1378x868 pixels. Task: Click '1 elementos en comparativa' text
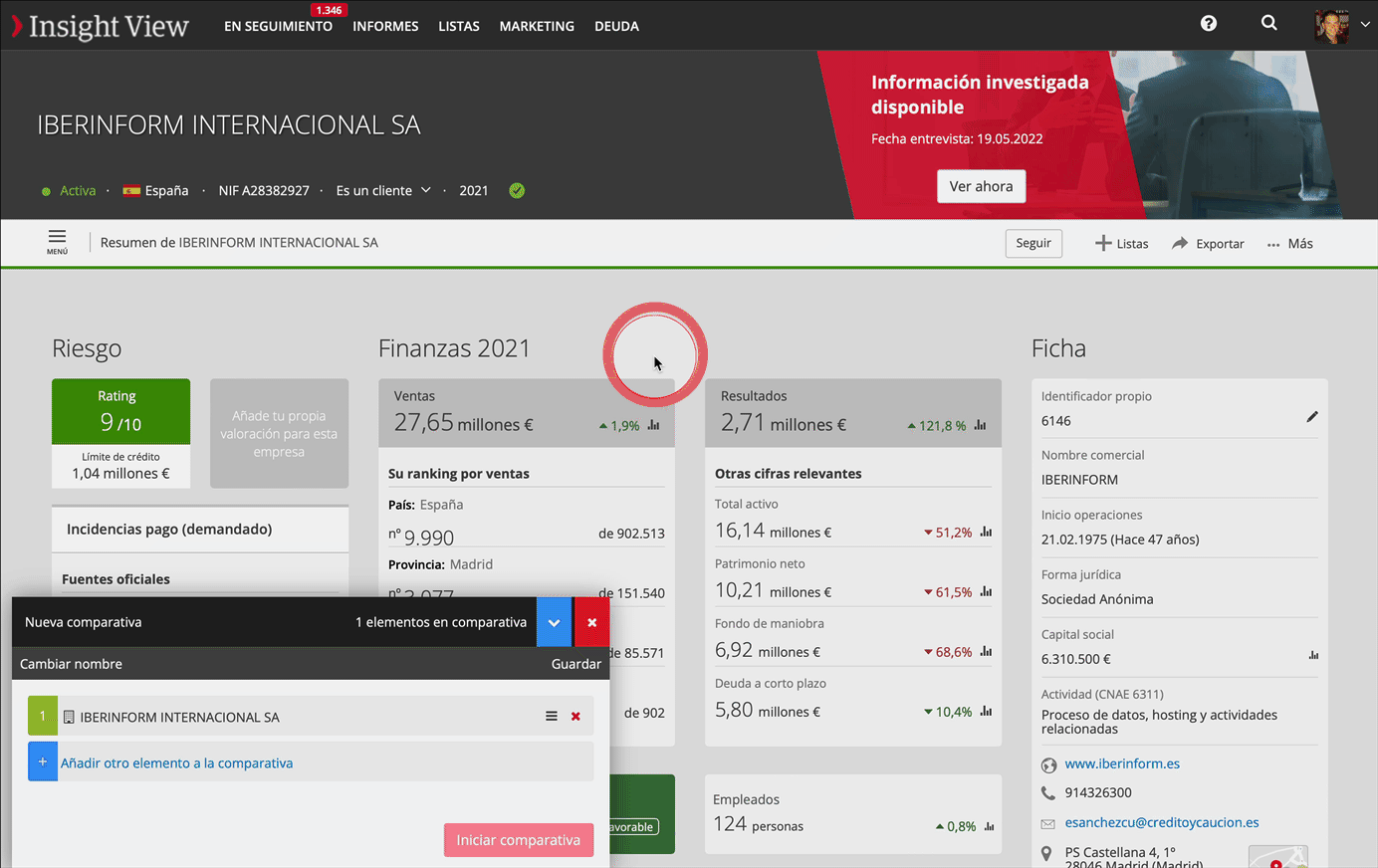(x=441, y=622)
